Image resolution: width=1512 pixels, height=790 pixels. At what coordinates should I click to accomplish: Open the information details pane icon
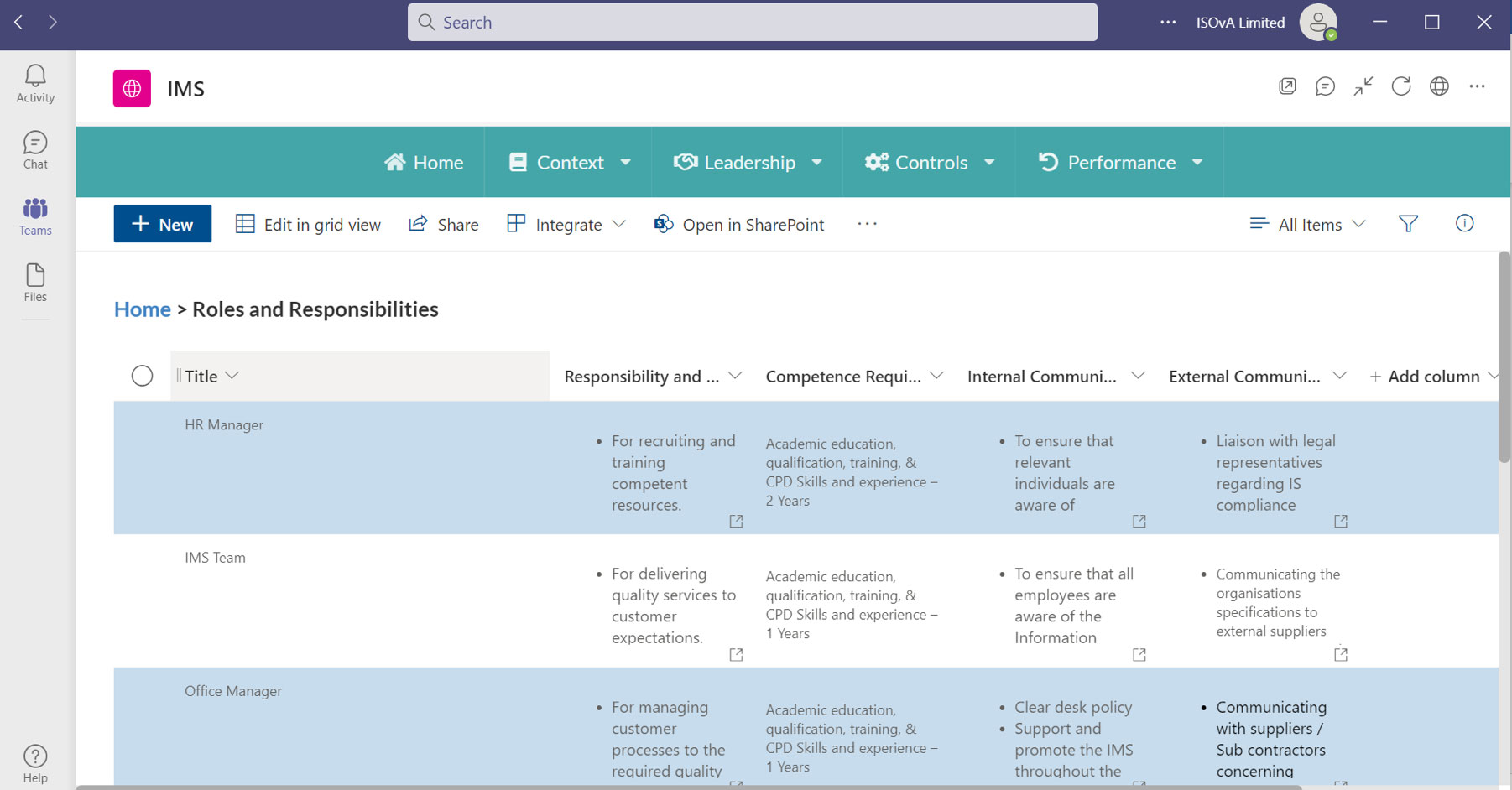(x=1464, y=223)
